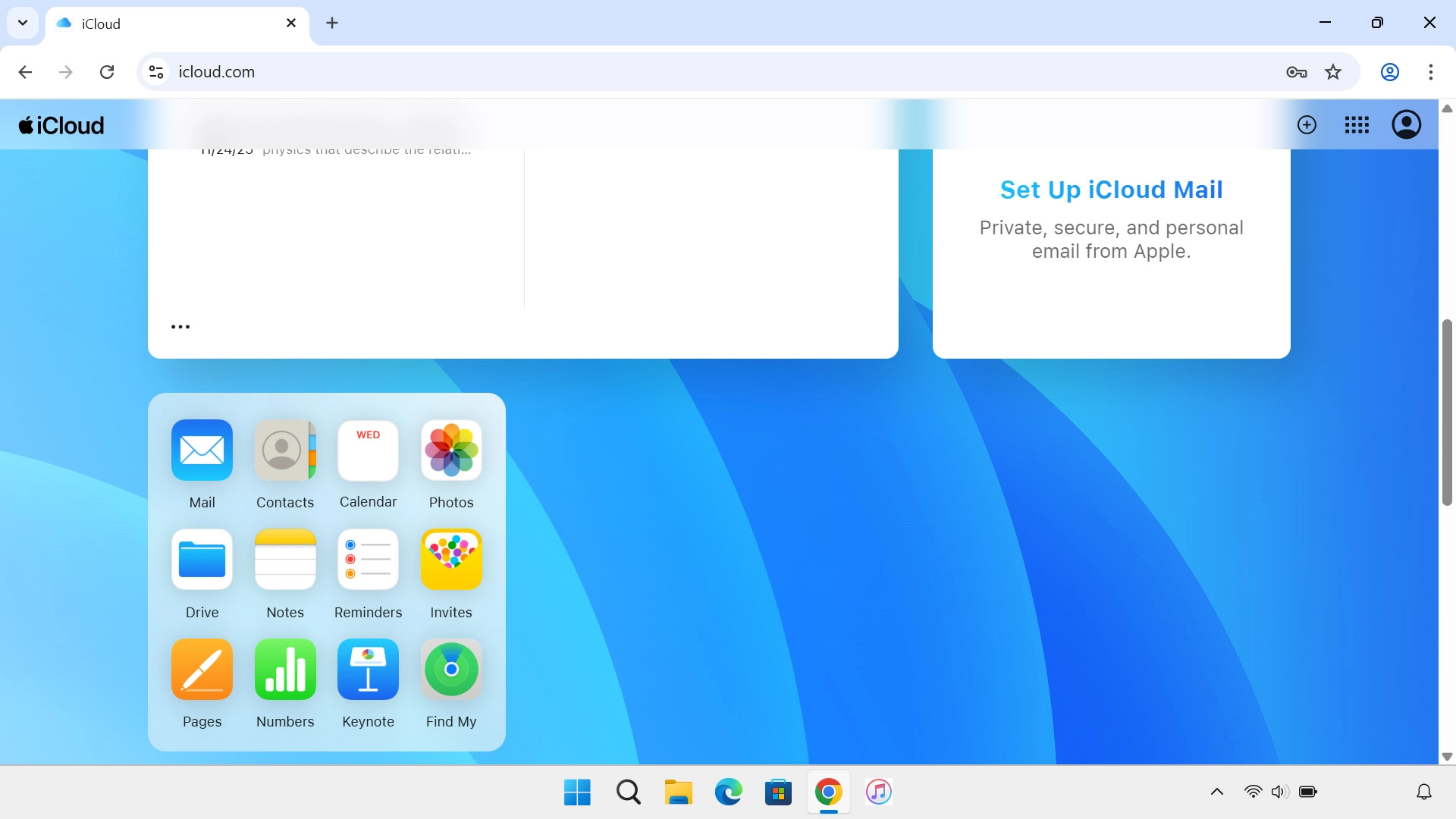The width and height of the screenshot is (1456, 819).
Task: Open your iCloud account profile
Action: point(1407,124)
